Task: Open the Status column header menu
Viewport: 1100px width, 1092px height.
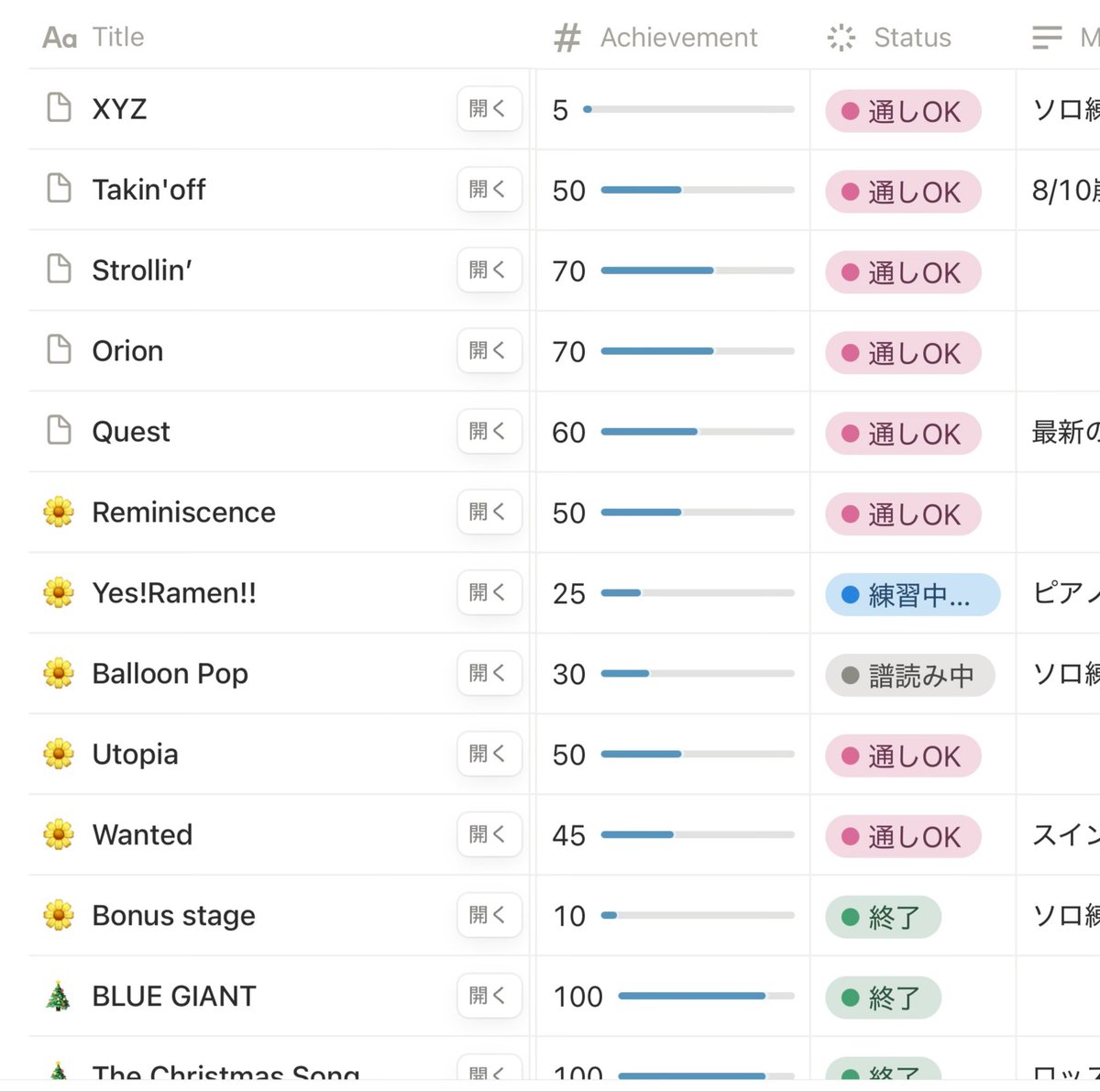Action: click(913, 37)
